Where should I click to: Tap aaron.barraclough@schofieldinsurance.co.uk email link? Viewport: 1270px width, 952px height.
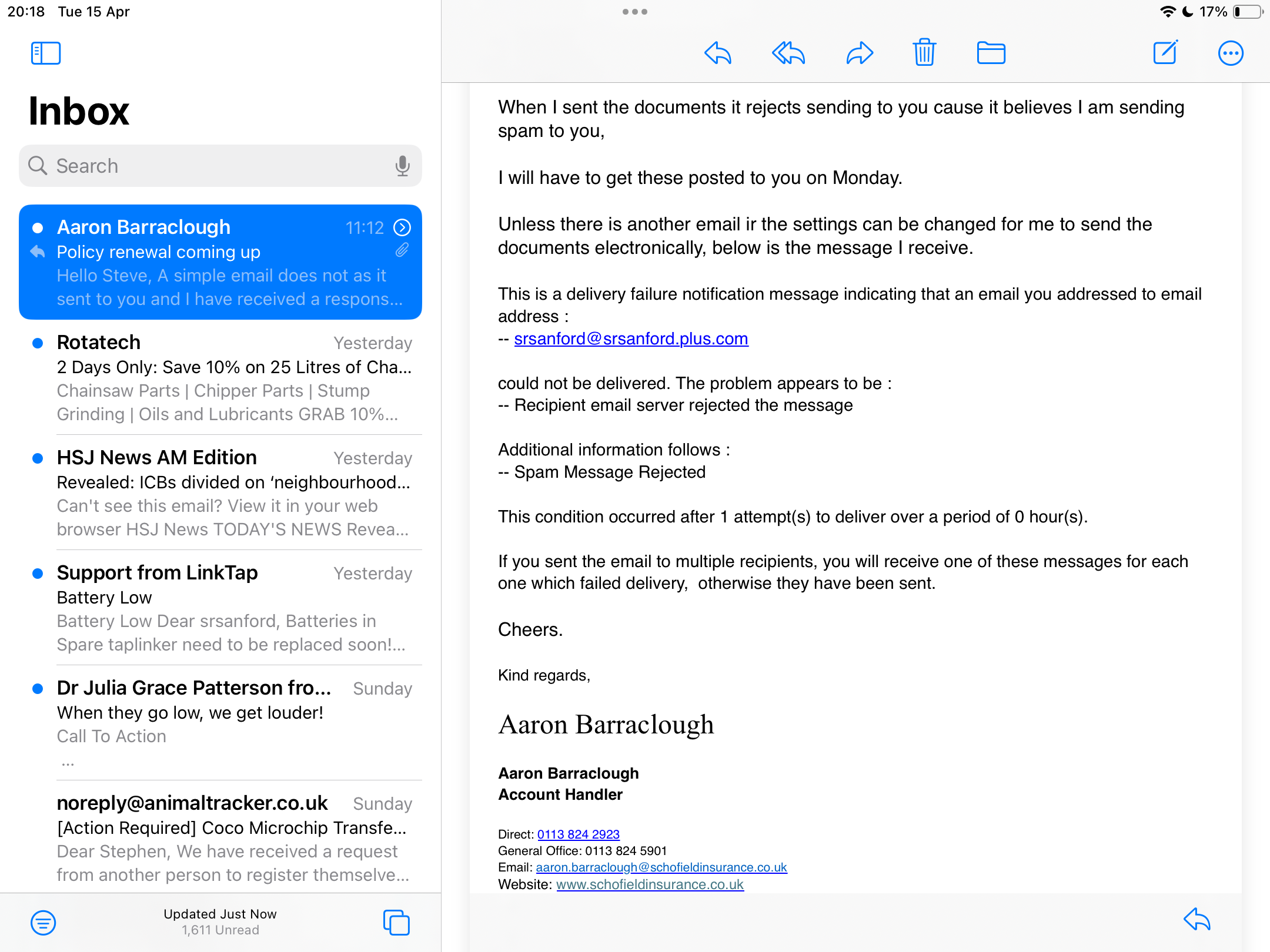(x=661, y=867)
